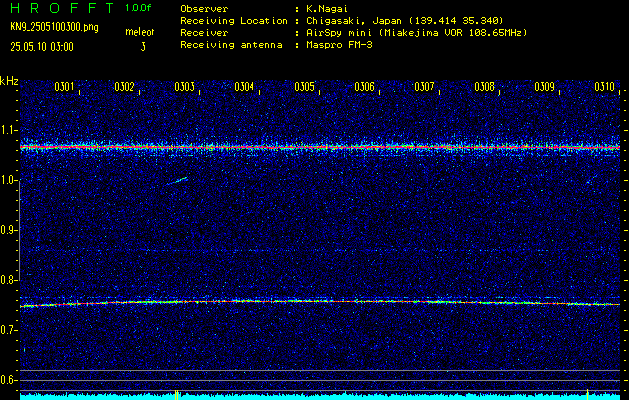Click the version number 1.00f

point(138,8)
